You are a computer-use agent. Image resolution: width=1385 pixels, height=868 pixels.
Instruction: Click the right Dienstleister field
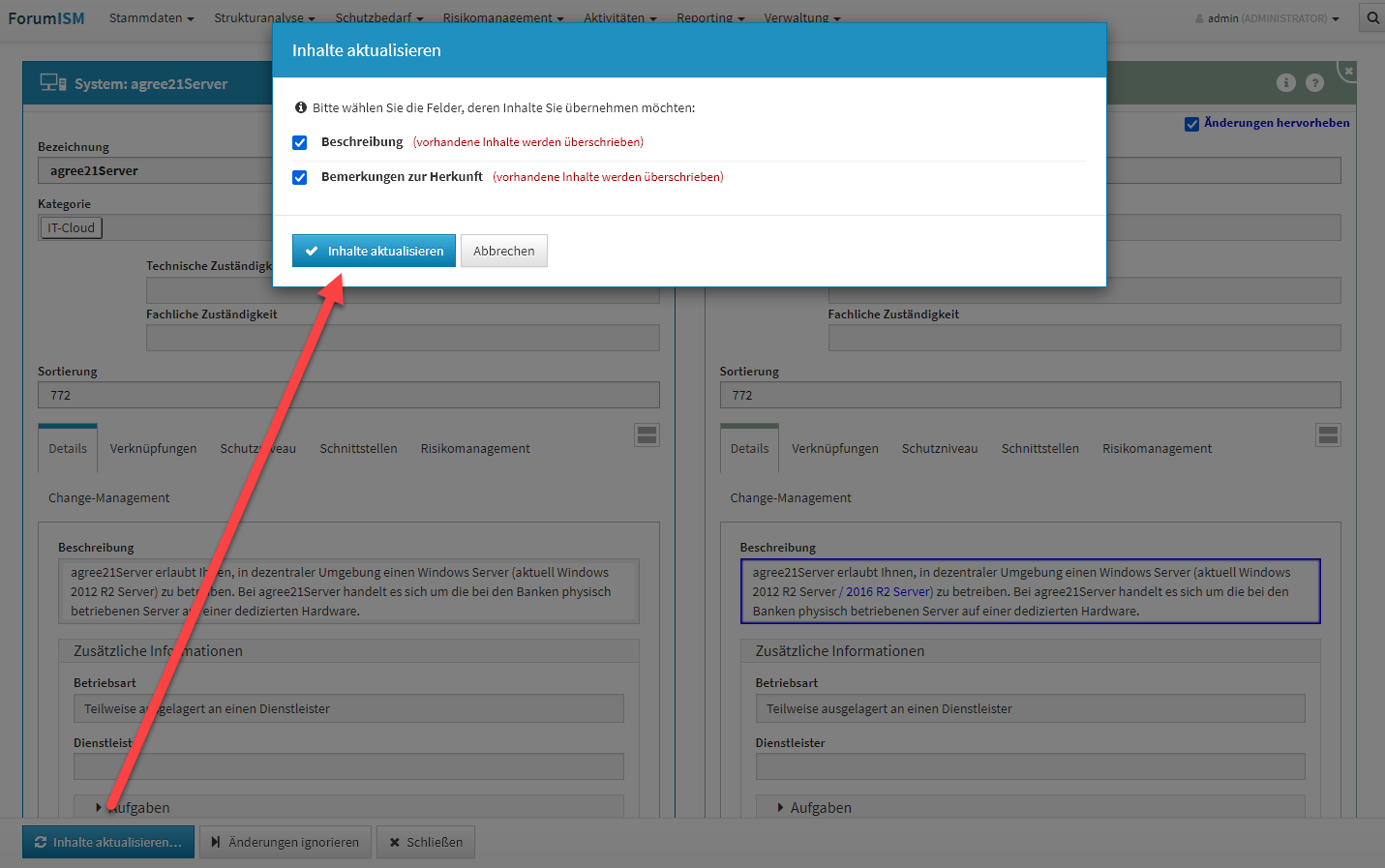coord(1030,767)
